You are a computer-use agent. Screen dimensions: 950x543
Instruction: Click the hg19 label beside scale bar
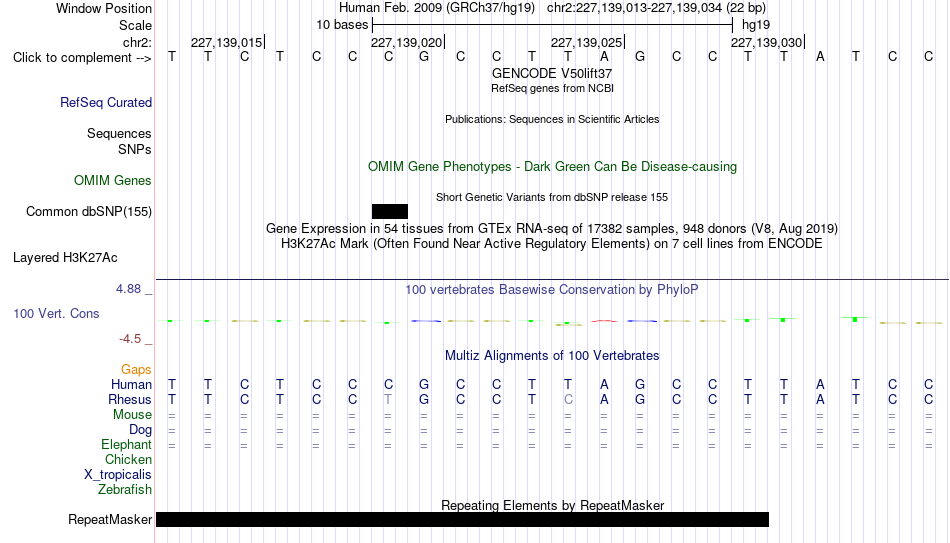click(756, 25)
